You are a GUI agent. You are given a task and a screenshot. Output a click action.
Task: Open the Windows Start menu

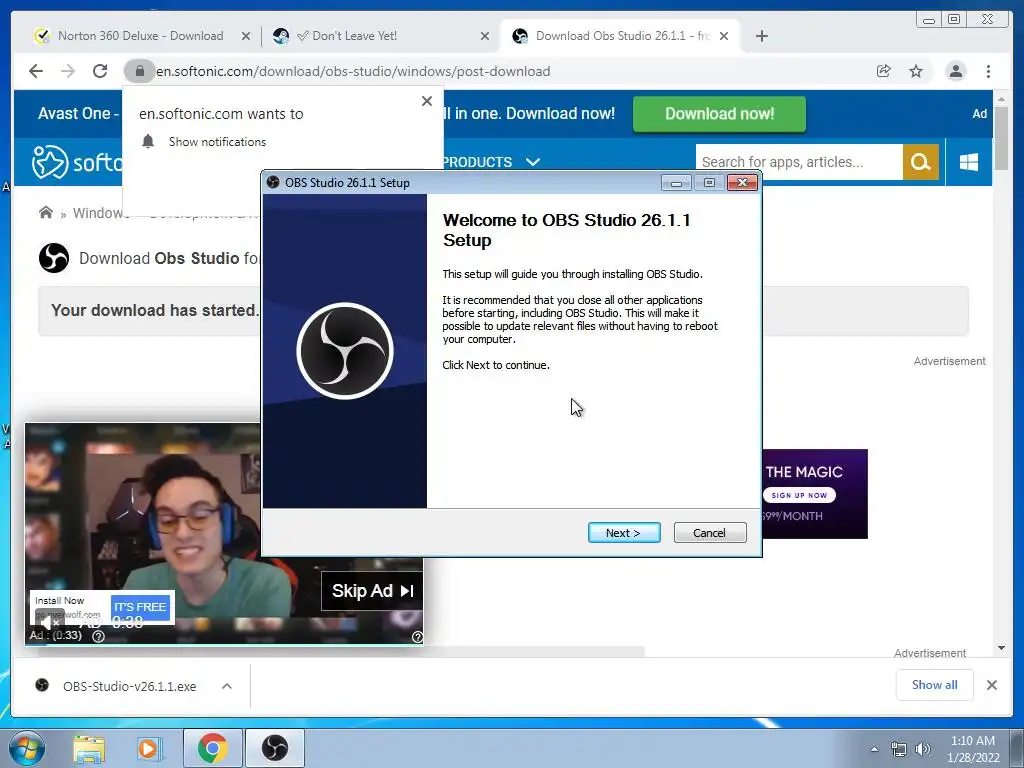[27, 748]
